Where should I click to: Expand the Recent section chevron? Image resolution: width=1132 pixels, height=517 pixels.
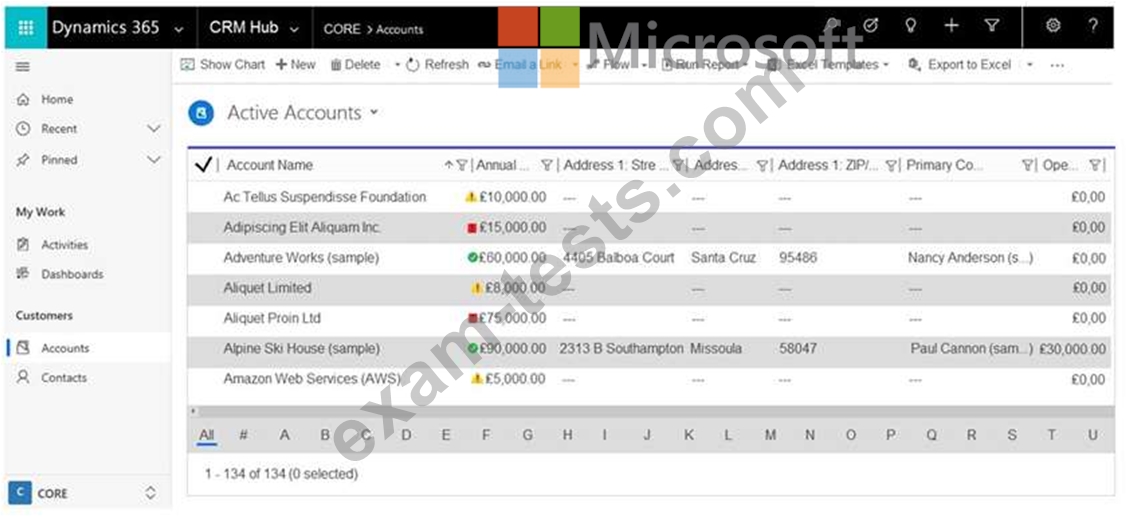coord(153,129)
